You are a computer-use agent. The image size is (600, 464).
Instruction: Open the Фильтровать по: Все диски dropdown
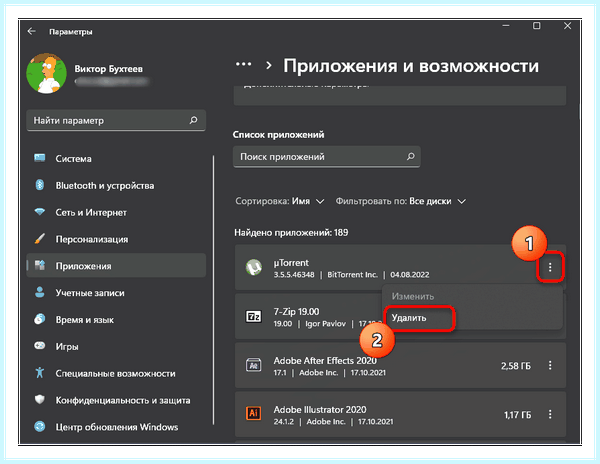point(401,201)
